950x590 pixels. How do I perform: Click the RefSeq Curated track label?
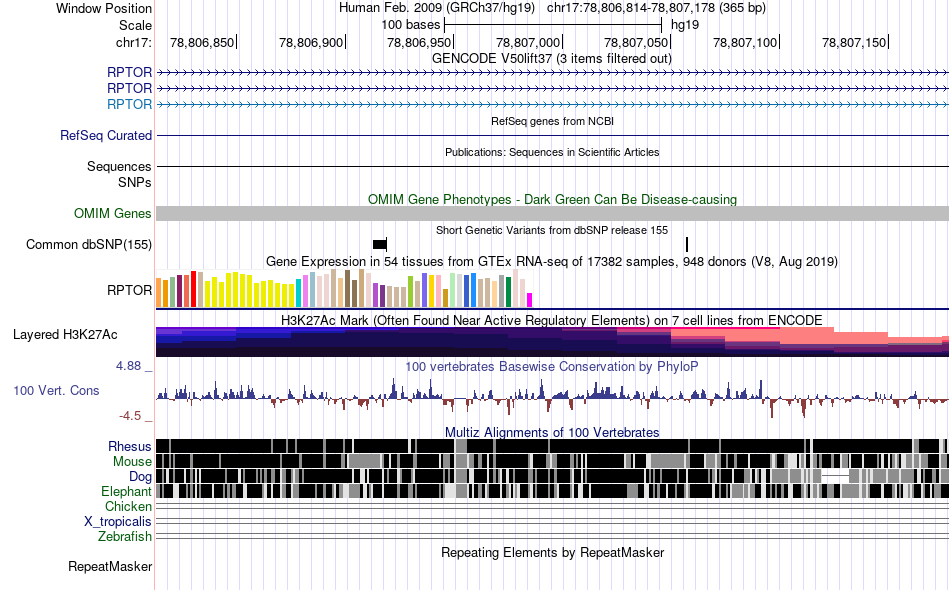(105, 135)
